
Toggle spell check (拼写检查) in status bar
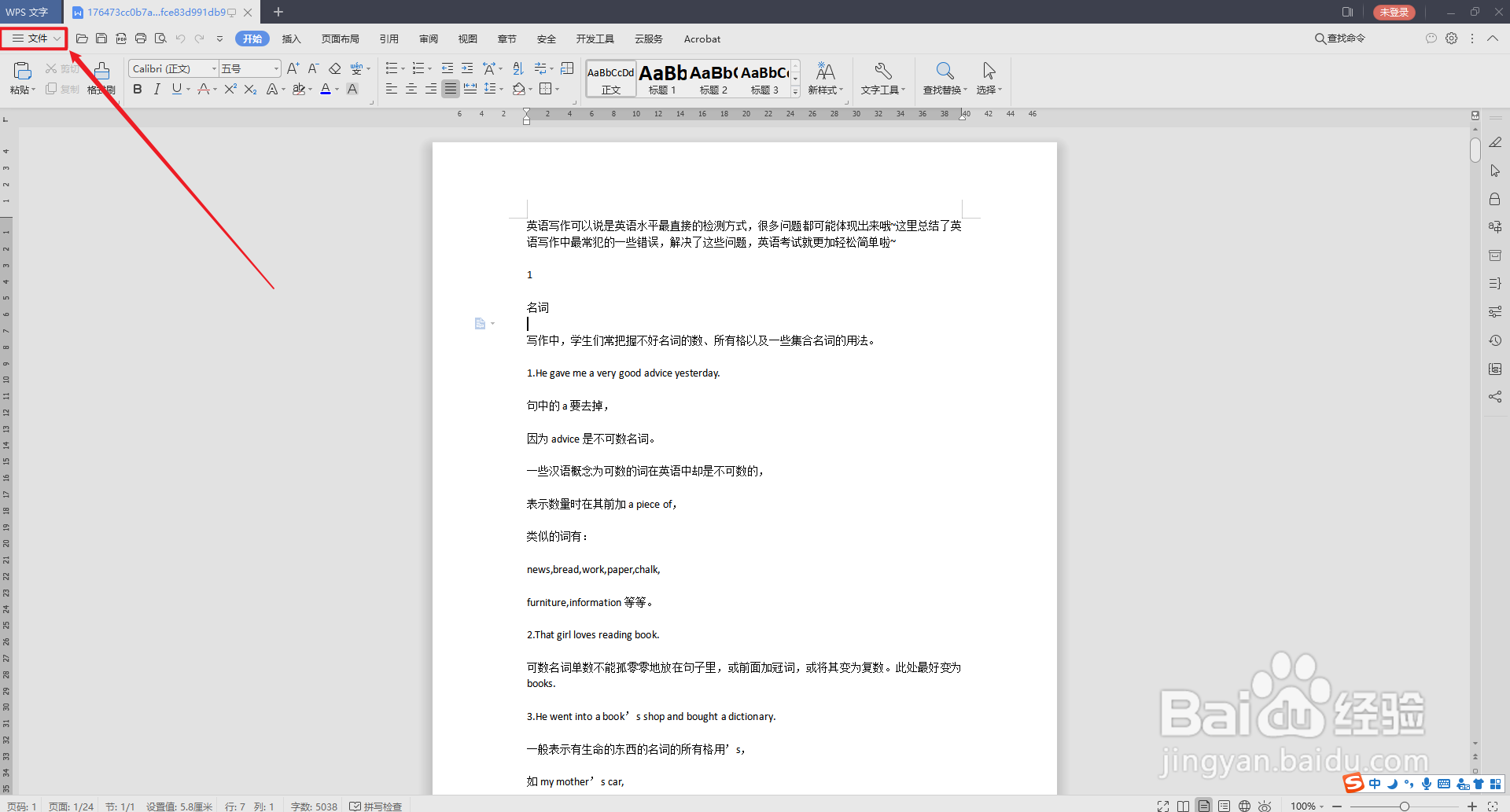pyautogui.click(x=376, y=806)
